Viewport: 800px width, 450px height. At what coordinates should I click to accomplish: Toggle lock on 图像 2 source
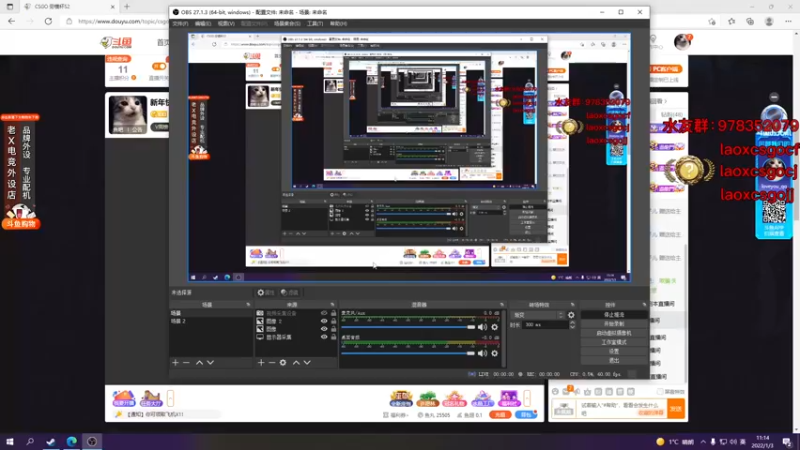pyautogui.click(x=333, y=321)
